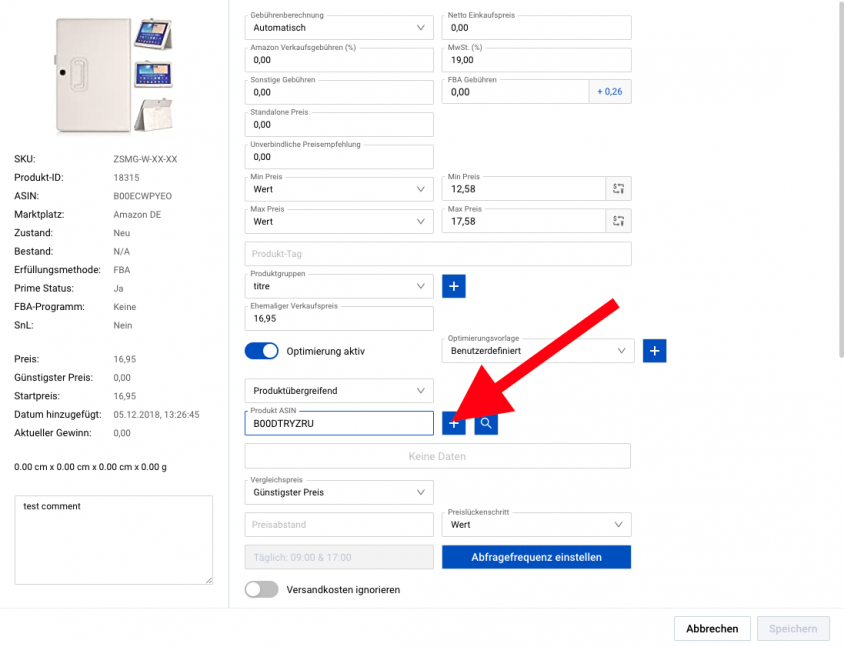Click the Täglich: 09:00 & 17:00 field
Screen dimensions: 844x647
(339, 557)
